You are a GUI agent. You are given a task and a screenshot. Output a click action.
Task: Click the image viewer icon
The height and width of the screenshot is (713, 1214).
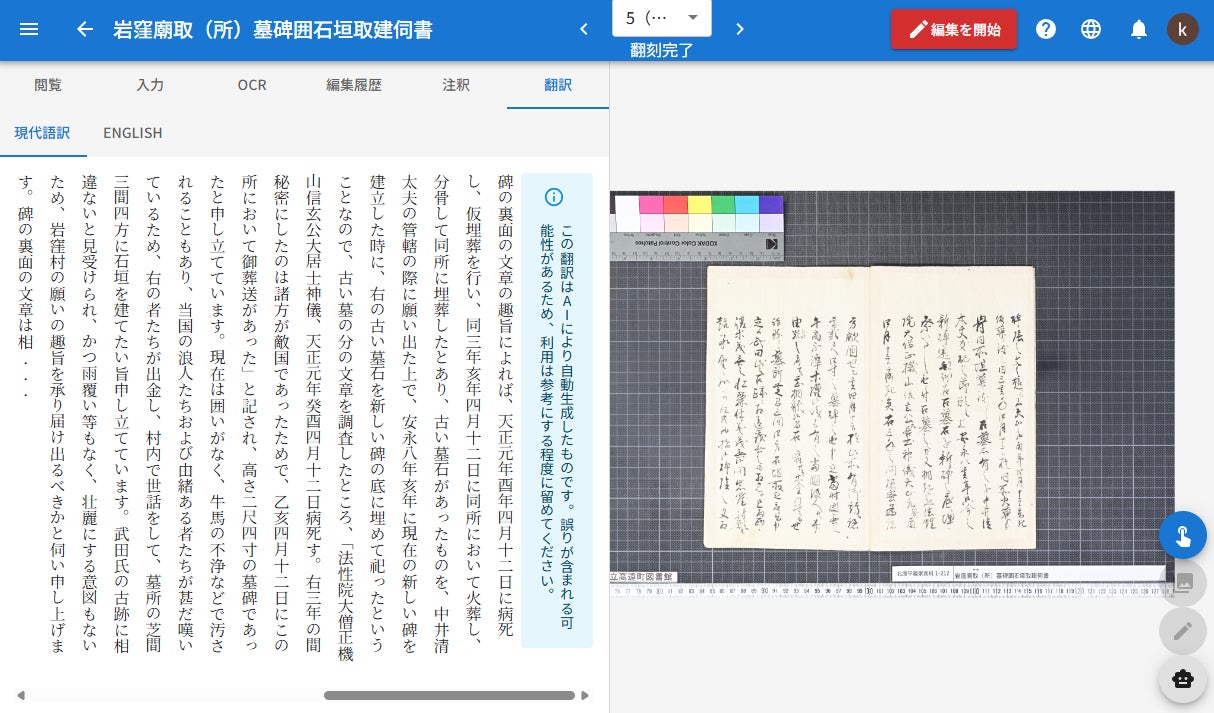(1183, 583)
